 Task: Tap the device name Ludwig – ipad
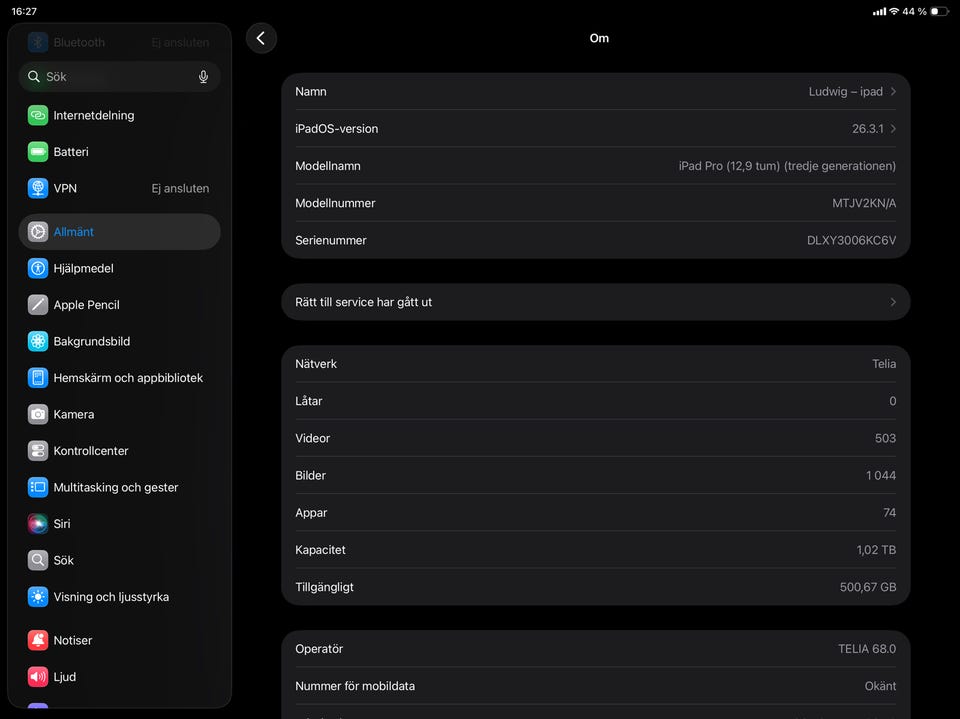(846, 91)
